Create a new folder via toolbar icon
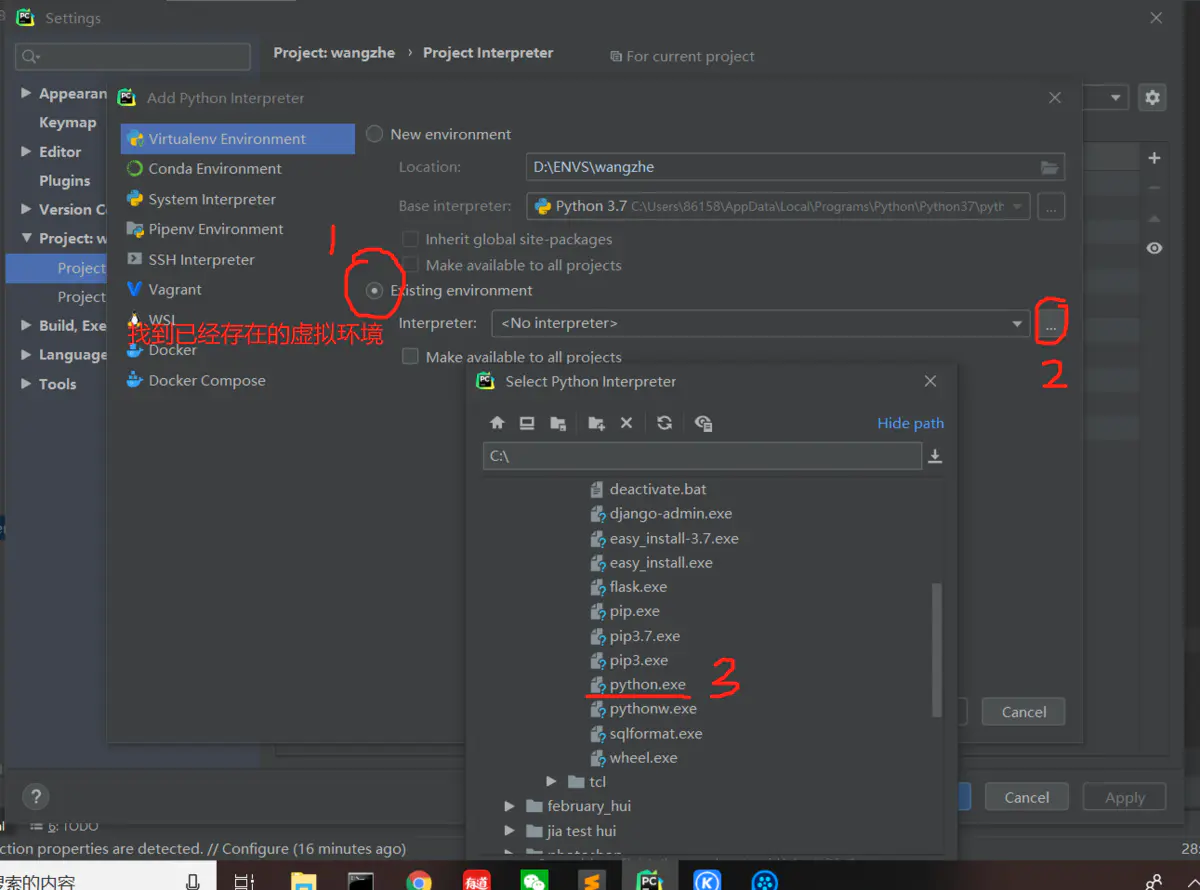The width and height of the screenshot is (1200, 890). 597,423
